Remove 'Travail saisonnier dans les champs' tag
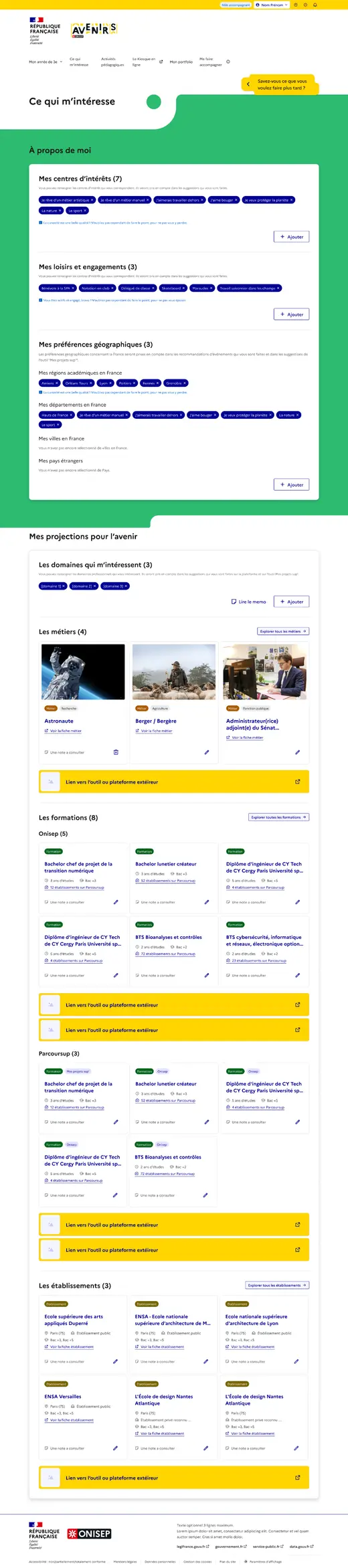Viewport: 348px width, 1568px height. coord(278,288)
